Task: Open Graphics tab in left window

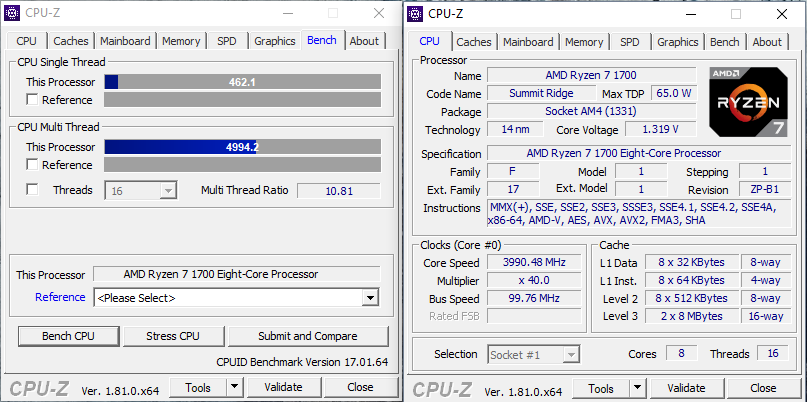Action: [275, 41]
